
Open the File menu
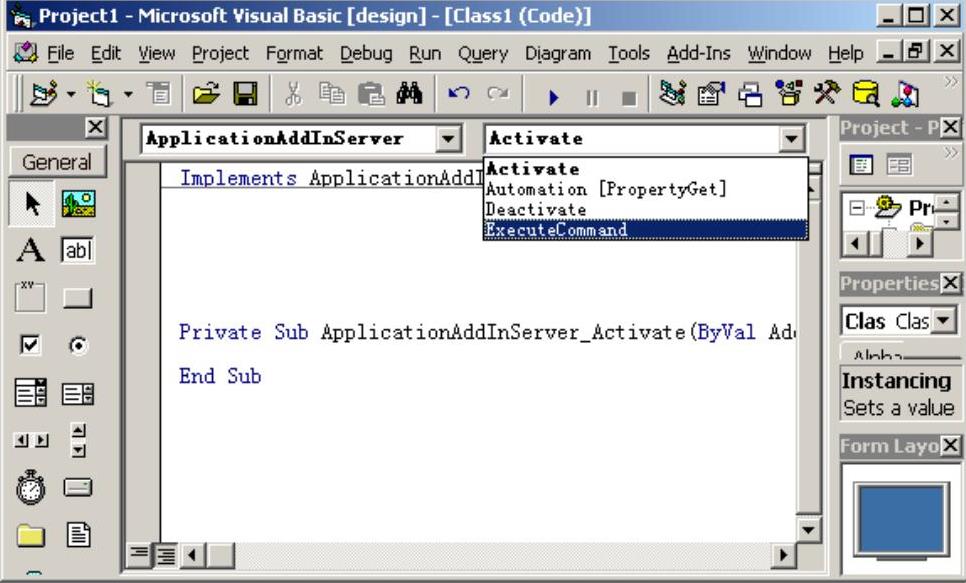[x=60, y=54]
